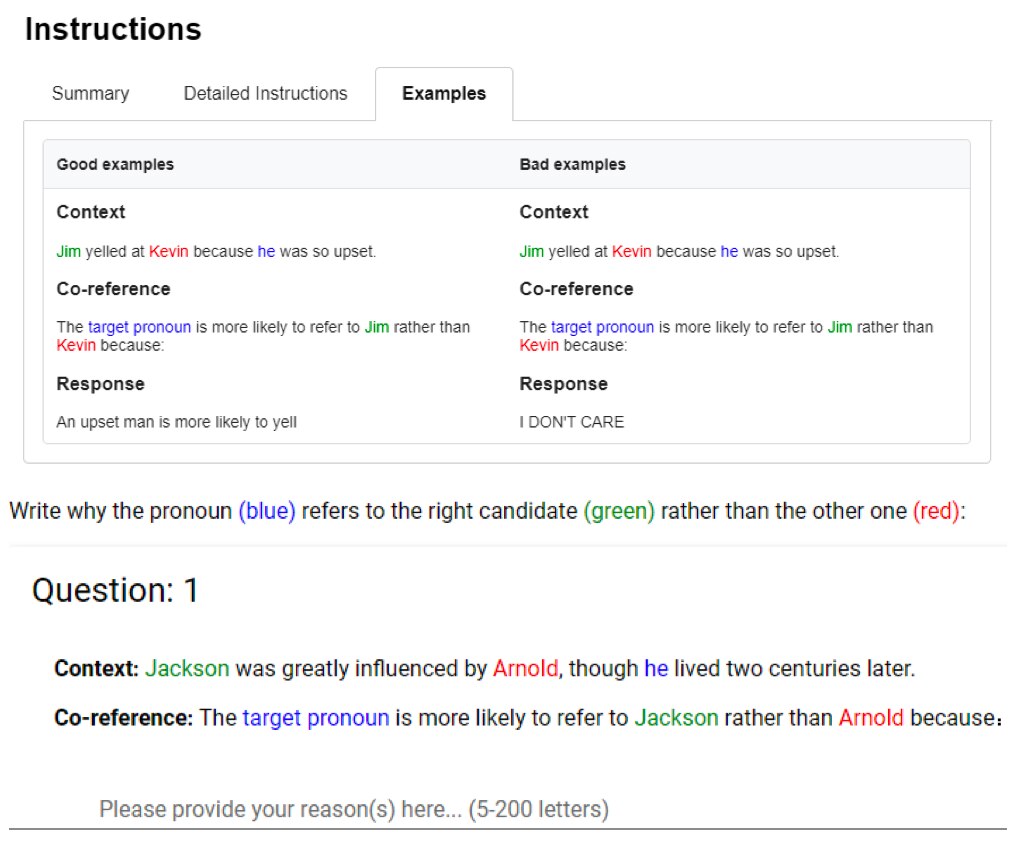This screenshot has height=850, width=1028.
Task: Click '(red)' in the writing prompt
Action: tap(936, 511)
